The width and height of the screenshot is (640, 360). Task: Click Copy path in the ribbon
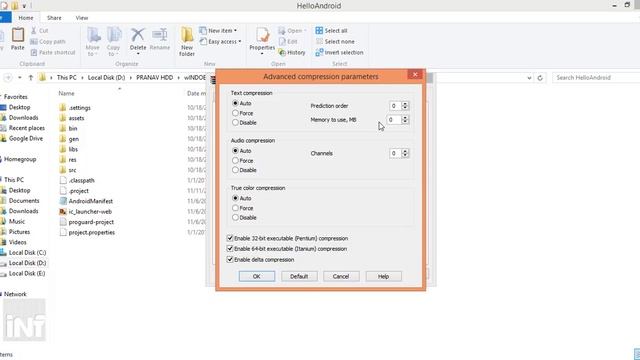click(48, 42)
